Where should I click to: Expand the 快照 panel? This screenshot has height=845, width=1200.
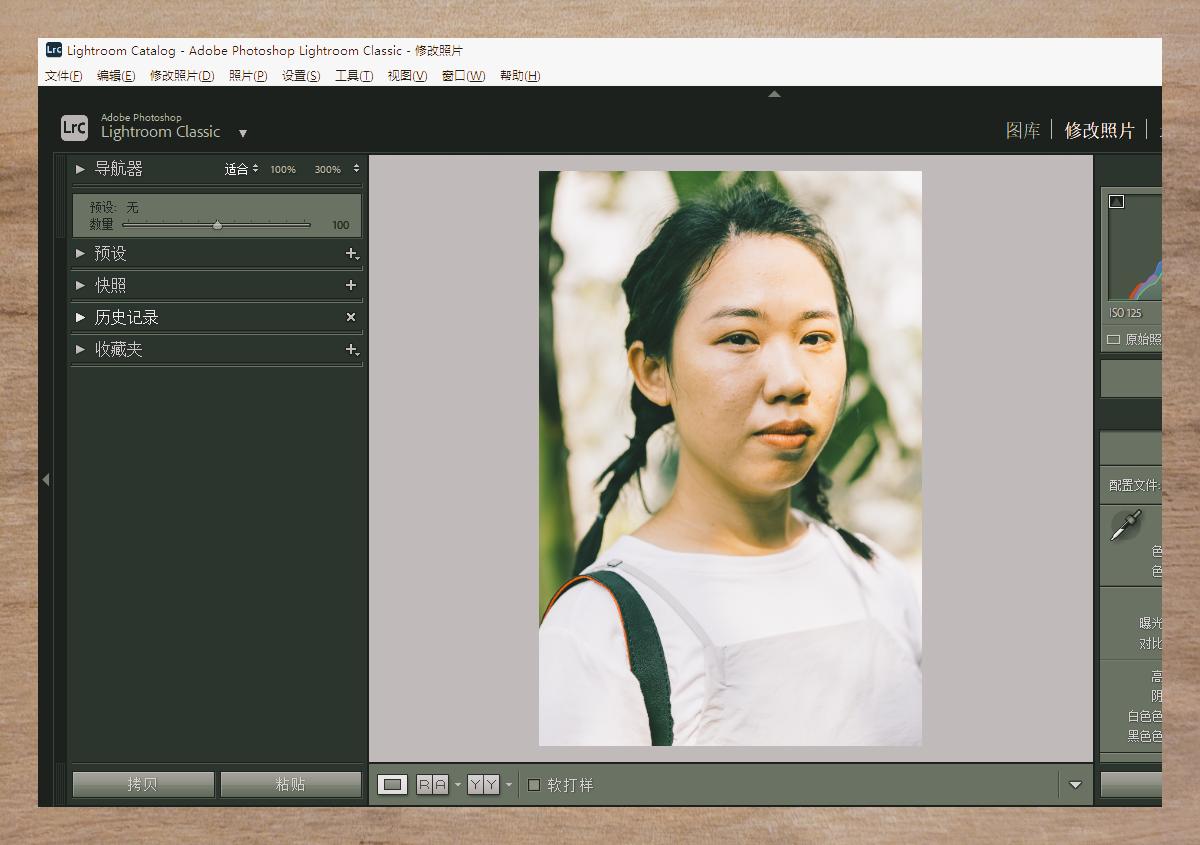[80, 286]
